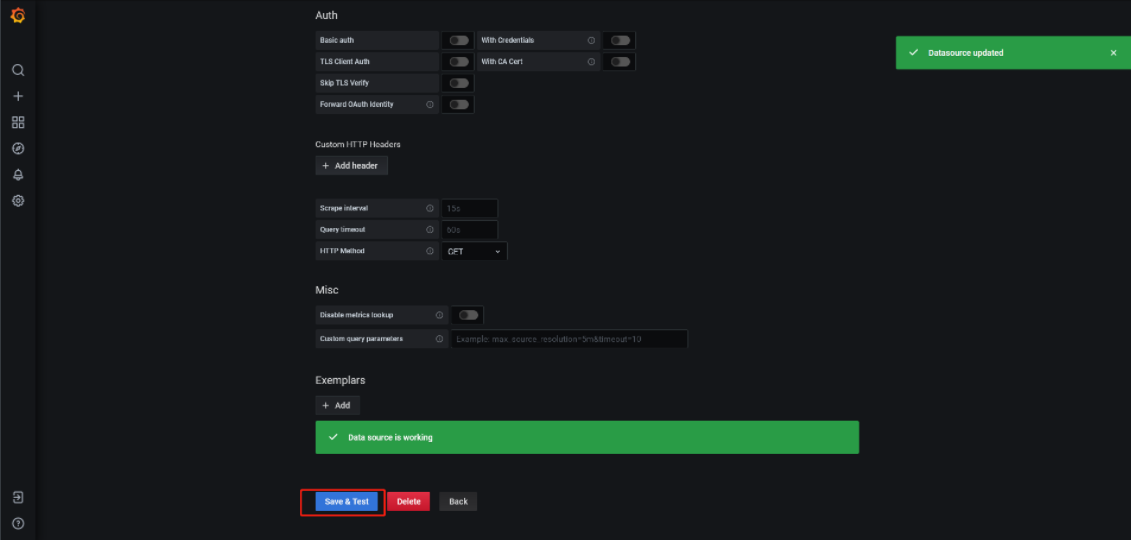
Task: Show info tooltip for Custom query parameters
Action: pyautogui.click(x=439, y=338)
